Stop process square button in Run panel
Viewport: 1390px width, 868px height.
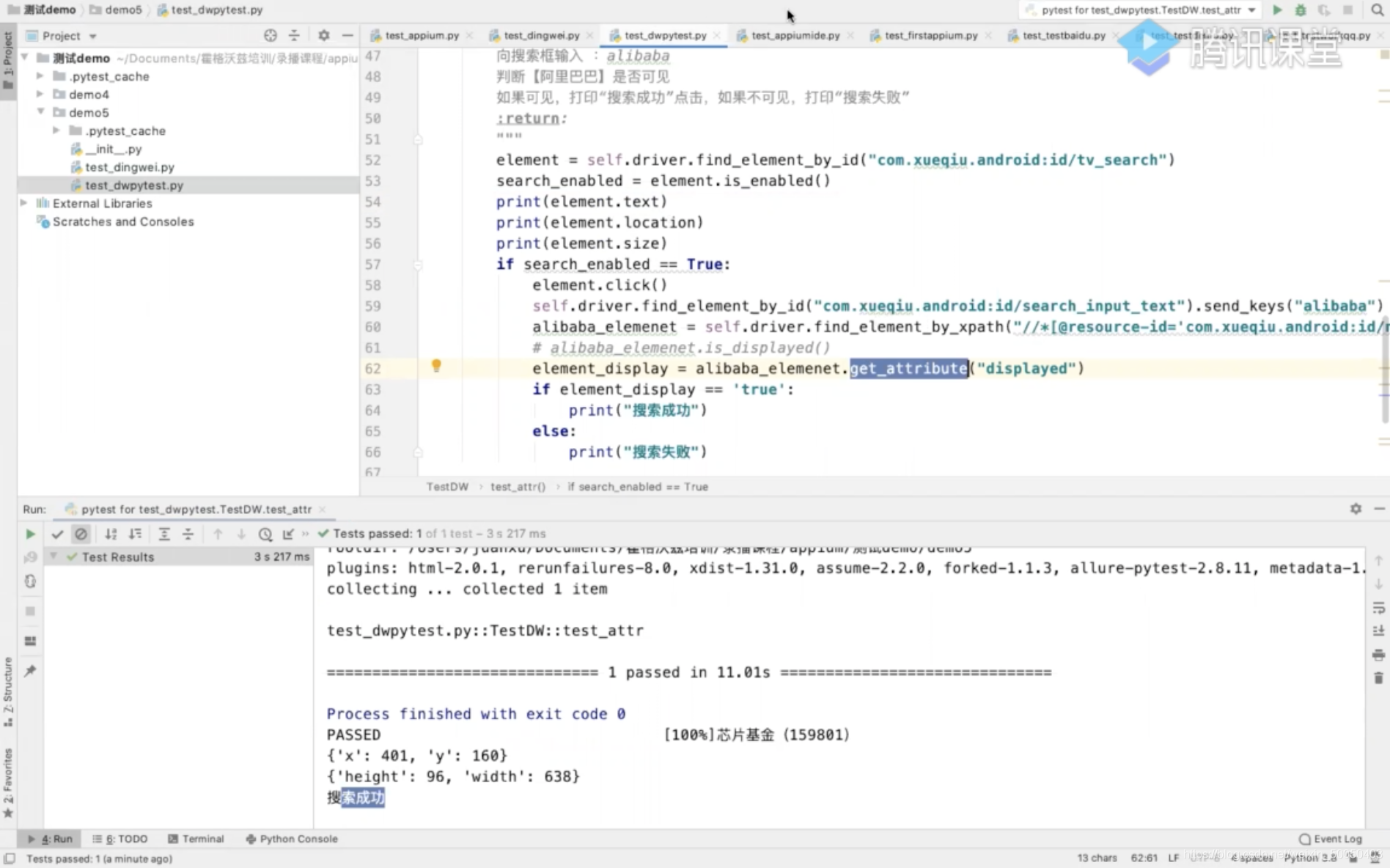tap(30, 611)
